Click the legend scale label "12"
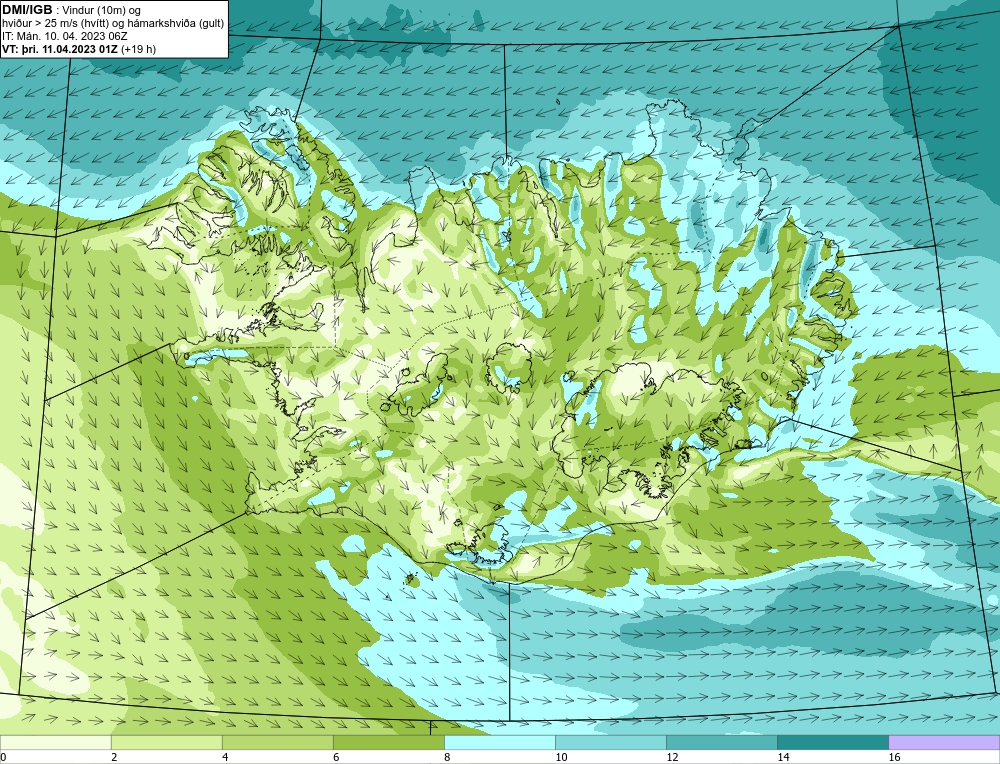This screenshot has height=764, width=1000. pos(671,758)
